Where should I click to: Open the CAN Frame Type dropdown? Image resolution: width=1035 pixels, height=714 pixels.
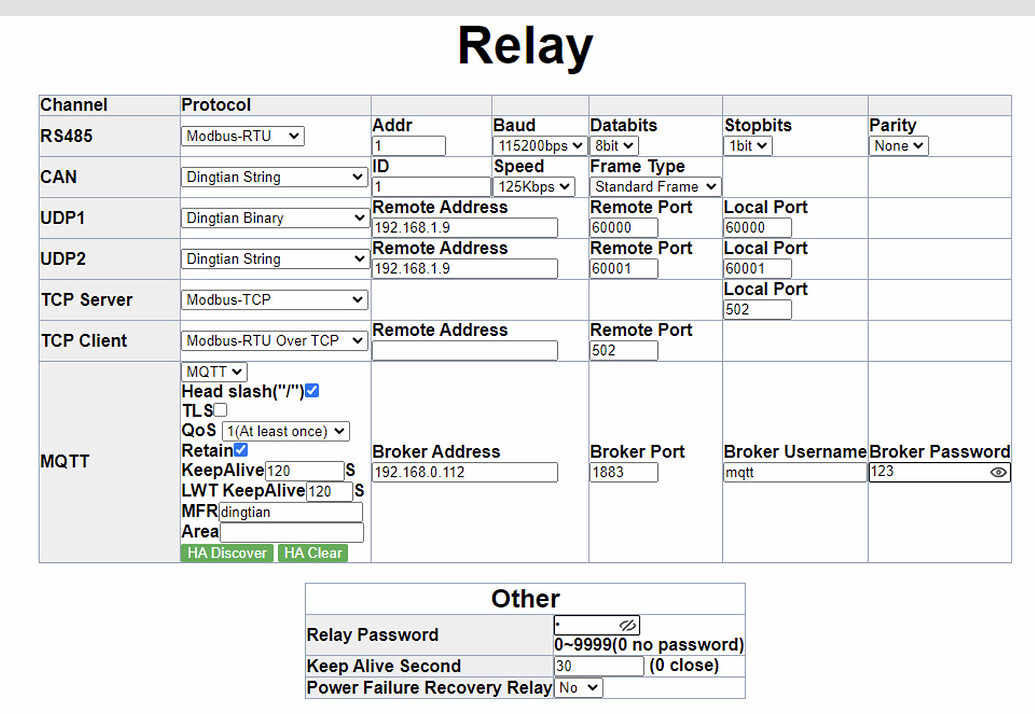(x=655, y=186)
